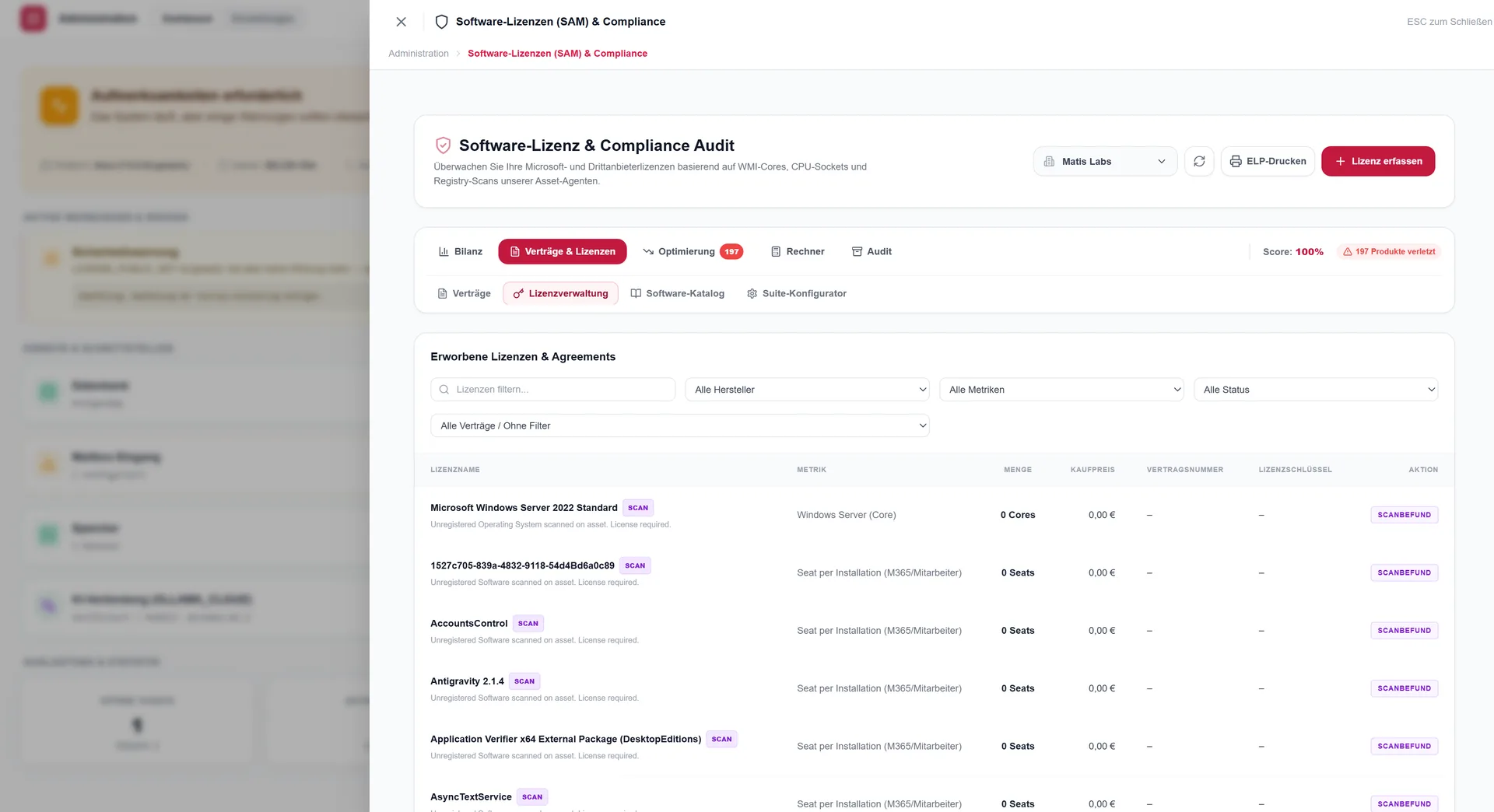
Task: Click the ESC zum Schließen hint
Action: click(1449, 22)
